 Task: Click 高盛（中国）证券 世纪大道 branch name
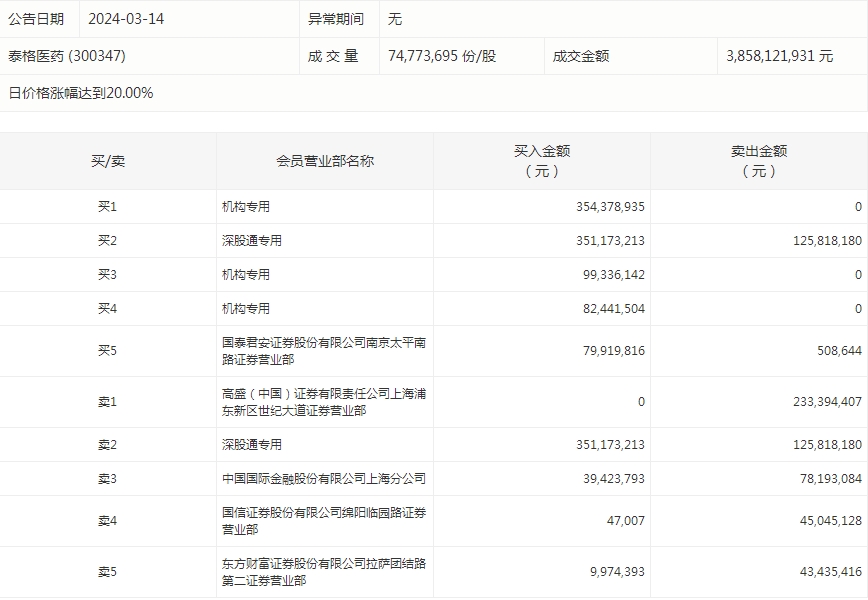(x=324, y=402)
